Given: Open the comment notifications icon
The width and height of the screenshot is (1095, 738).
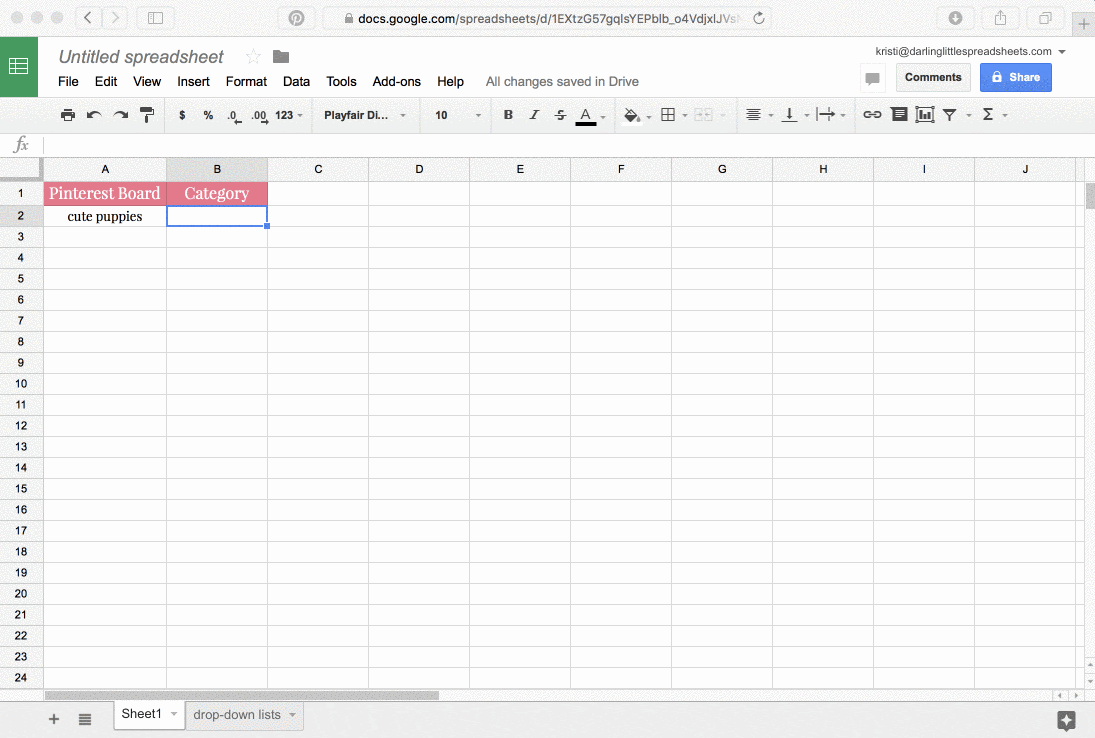Looking at the screenshot, I should pos(872,78).
